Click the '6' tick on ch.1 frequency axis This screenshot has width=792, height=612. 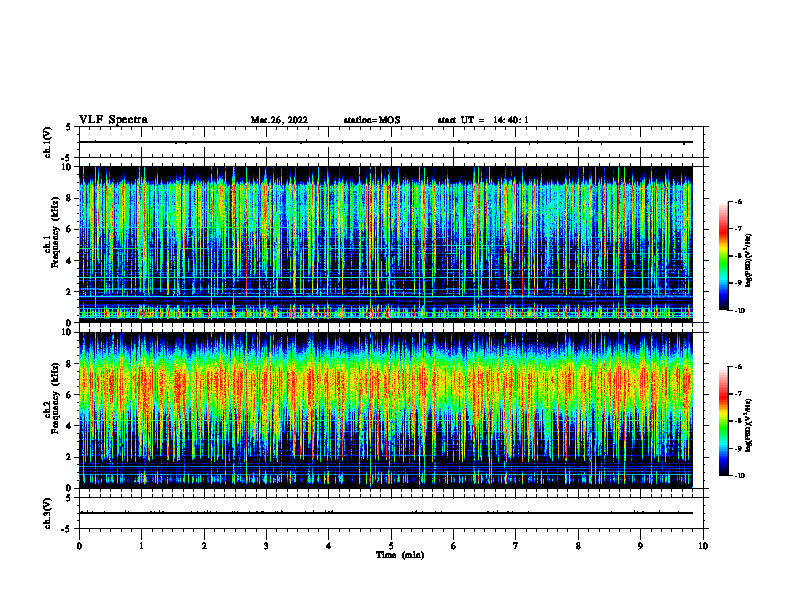[71, 229]
